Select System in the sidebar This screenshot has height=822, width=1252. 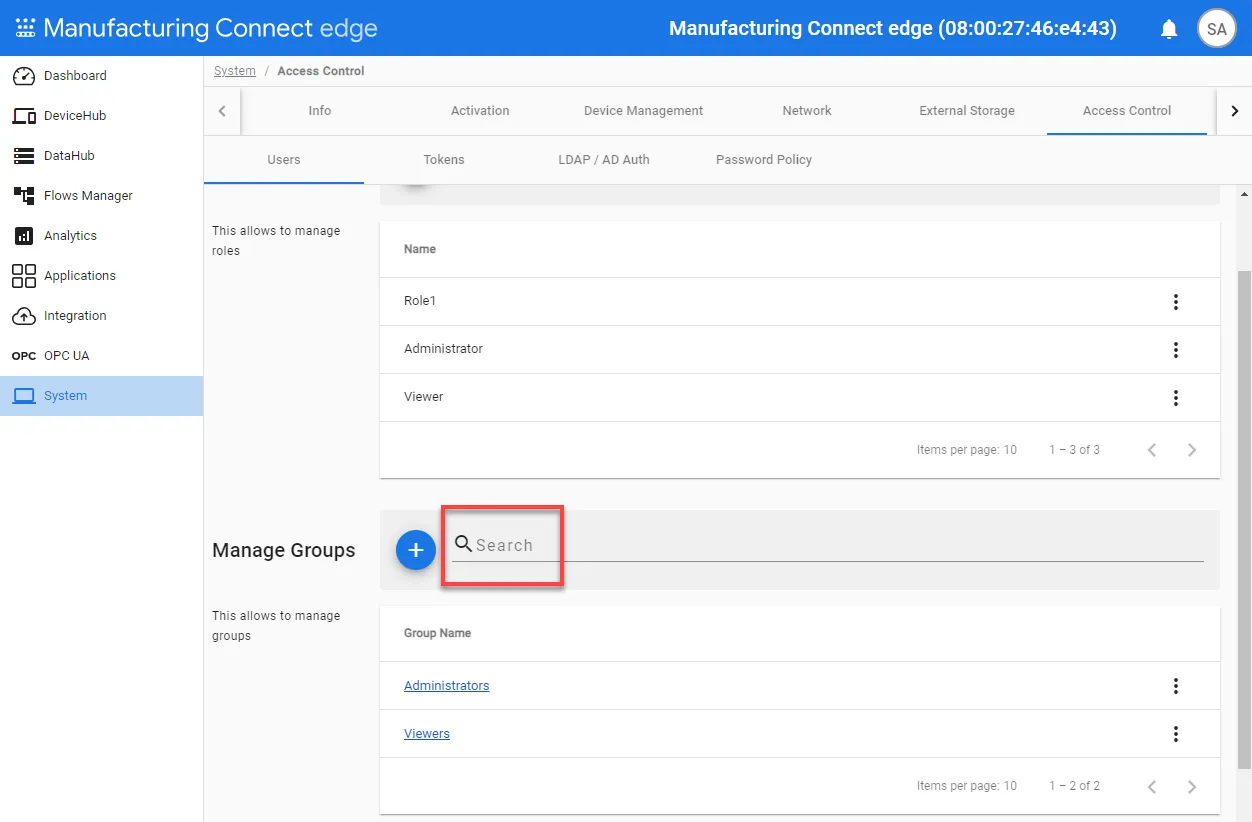(101, 396)
